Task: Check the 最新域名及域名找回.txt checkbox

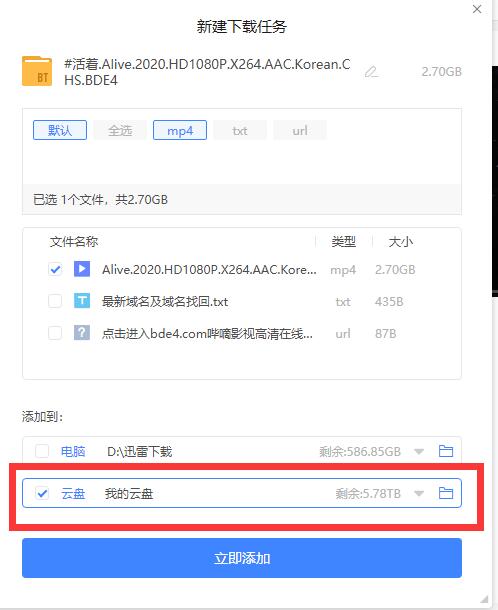Action: (x=55, y=301)
